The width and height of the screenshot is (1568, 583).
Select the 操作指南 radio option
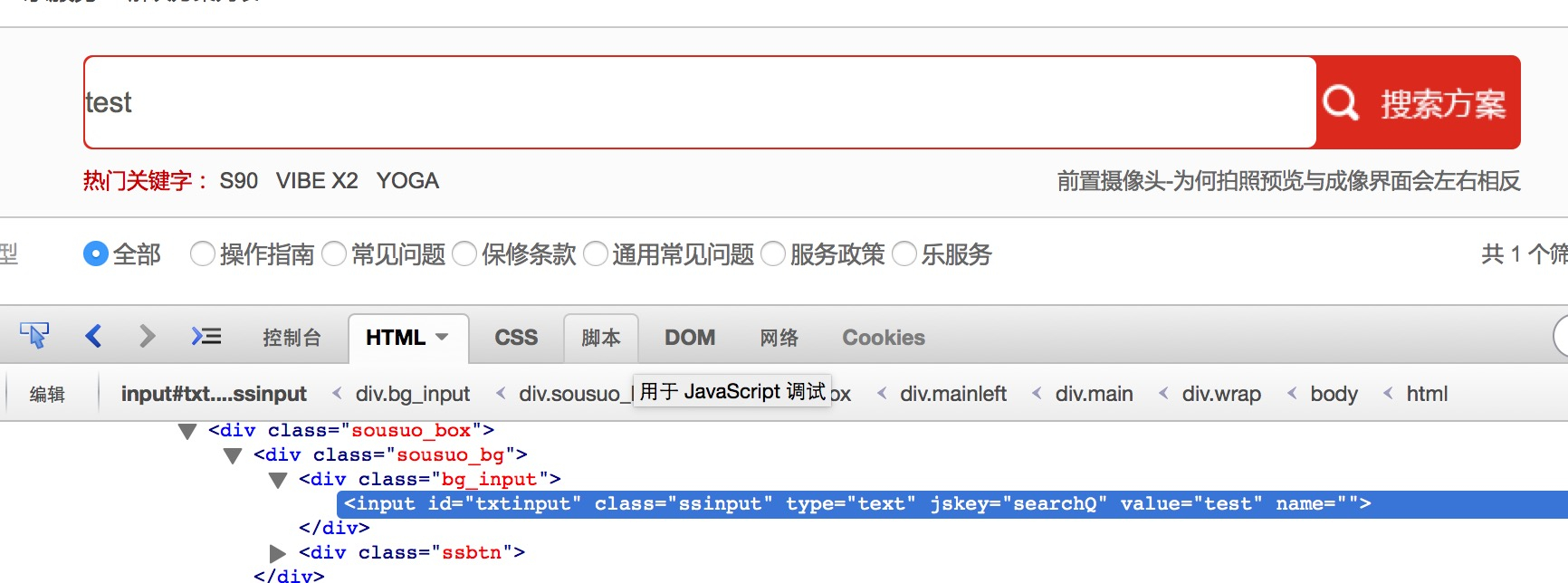[203, 254]
